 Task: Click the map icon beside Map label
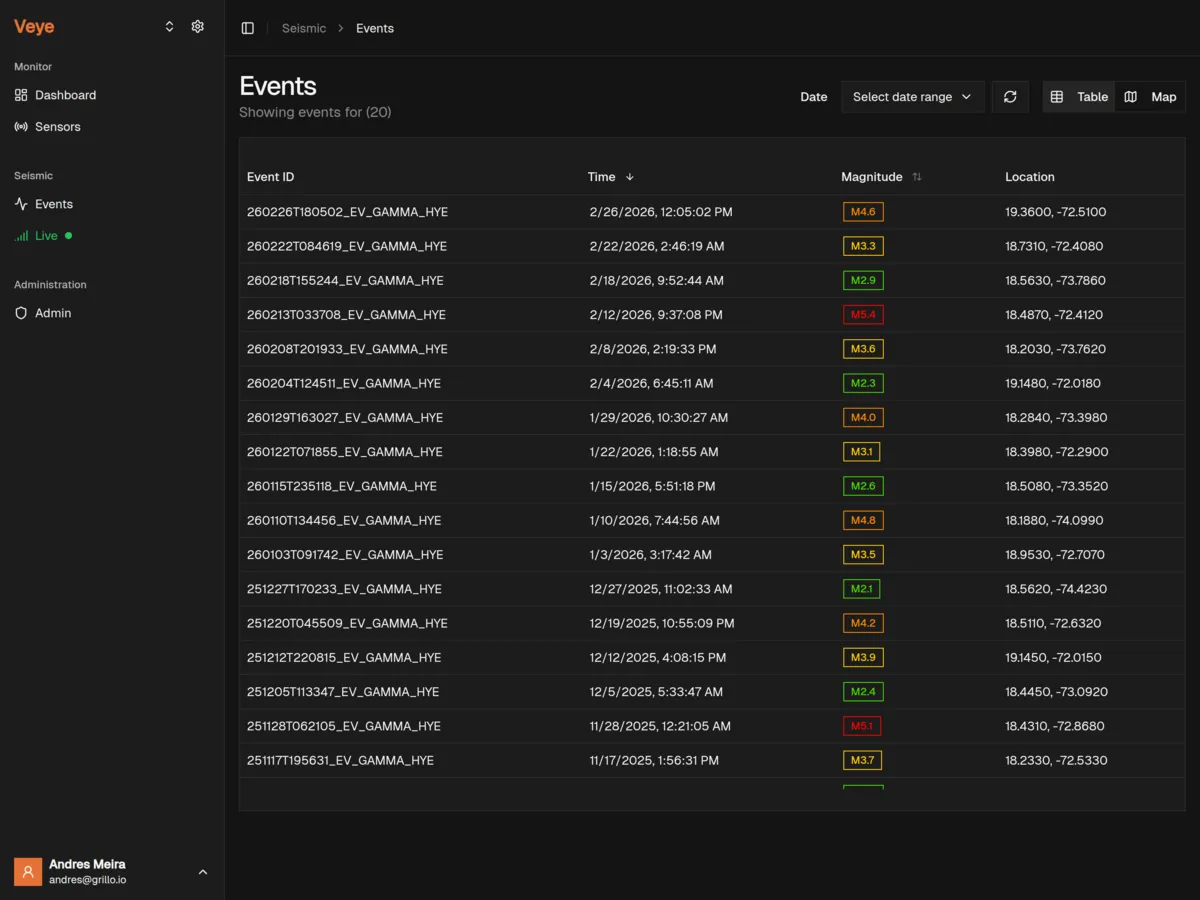click(x=1131, y=96)
